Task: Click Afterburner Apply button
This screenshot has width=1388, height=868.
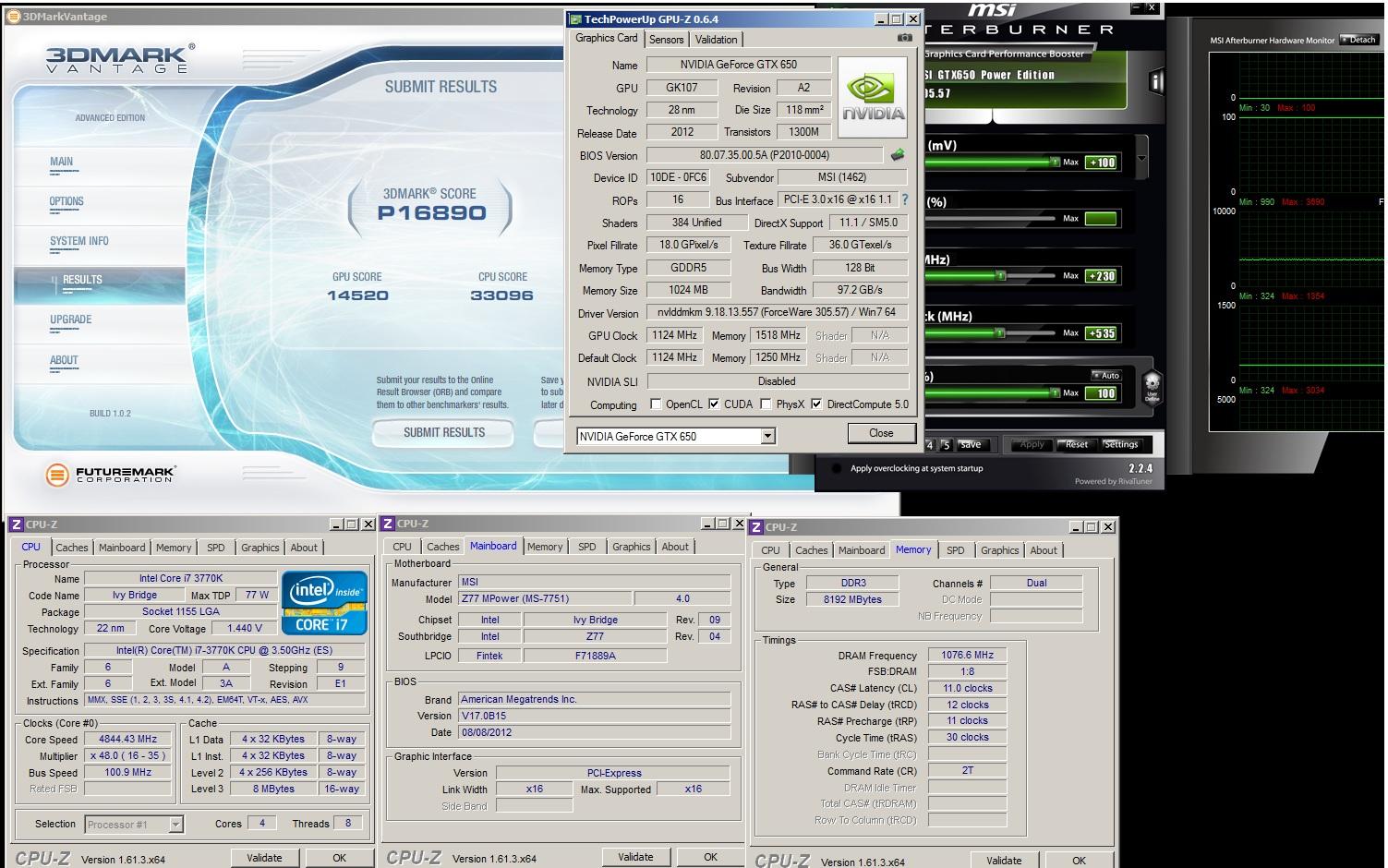Action: tap(1032, 444)
